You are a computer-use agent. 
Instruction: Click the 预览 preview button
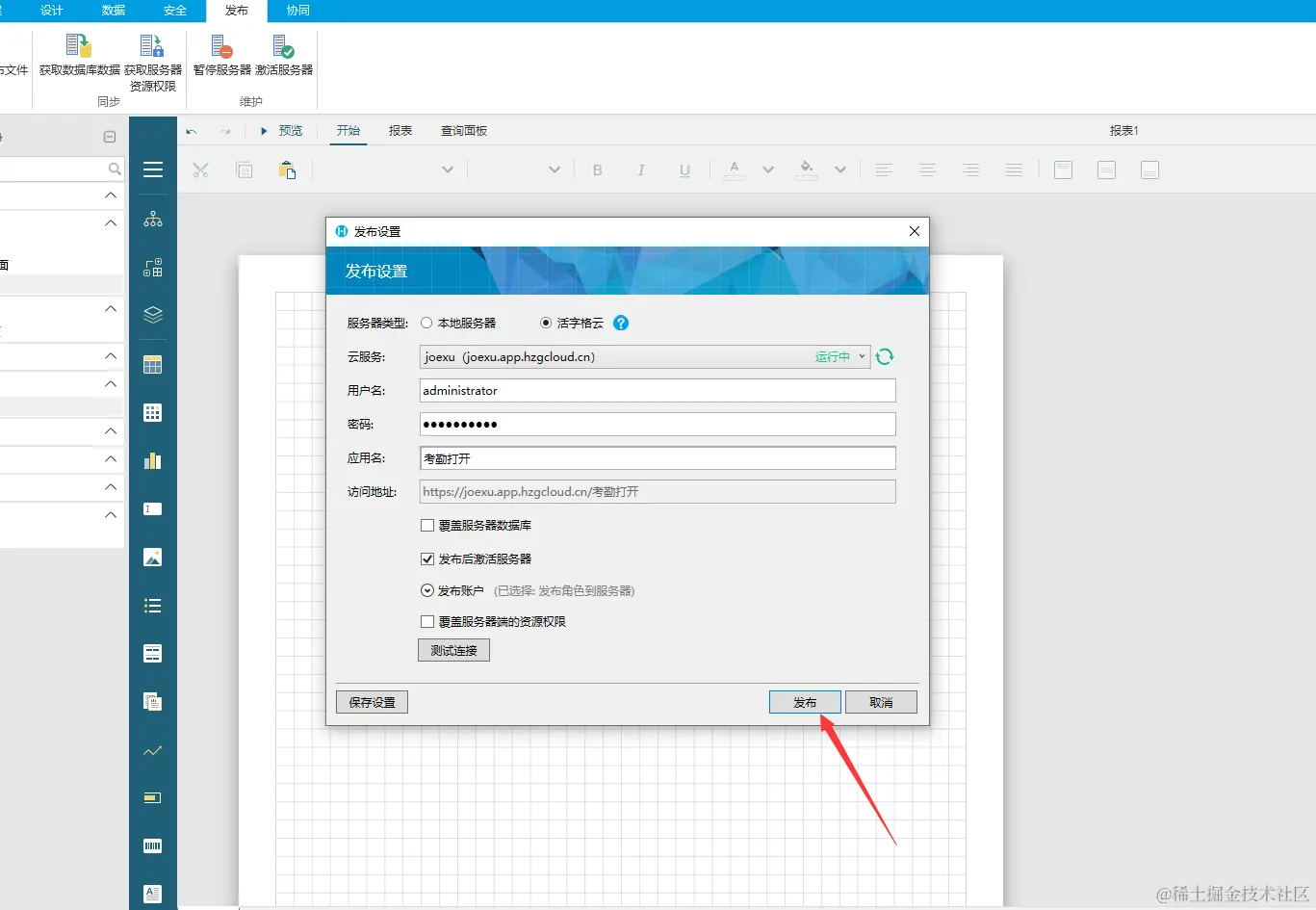pyautogui.click(x=281, y=131)
